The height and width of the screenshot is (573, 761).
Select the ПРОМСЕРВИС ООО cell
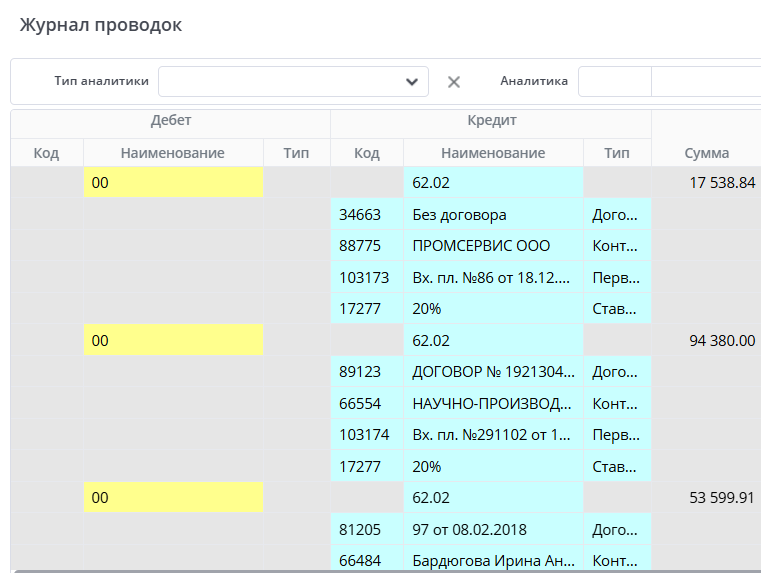tap(492, 246)
